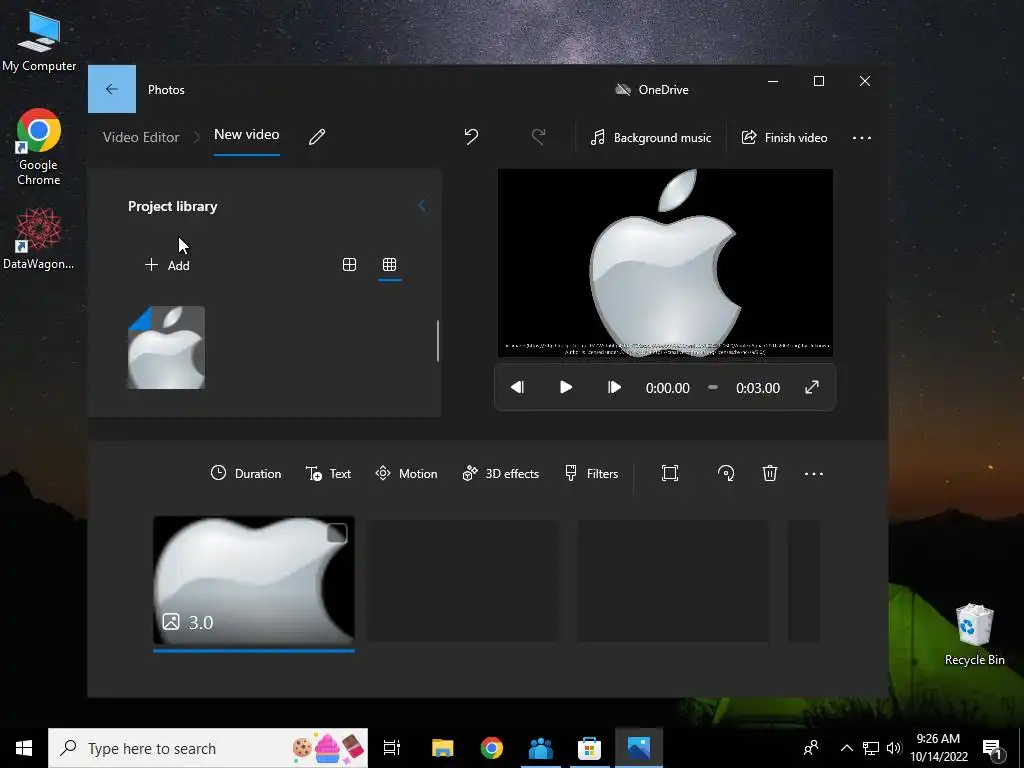The image size is (1024, 768).
Task: Open 3D effects editor
Action: (500, 473)
